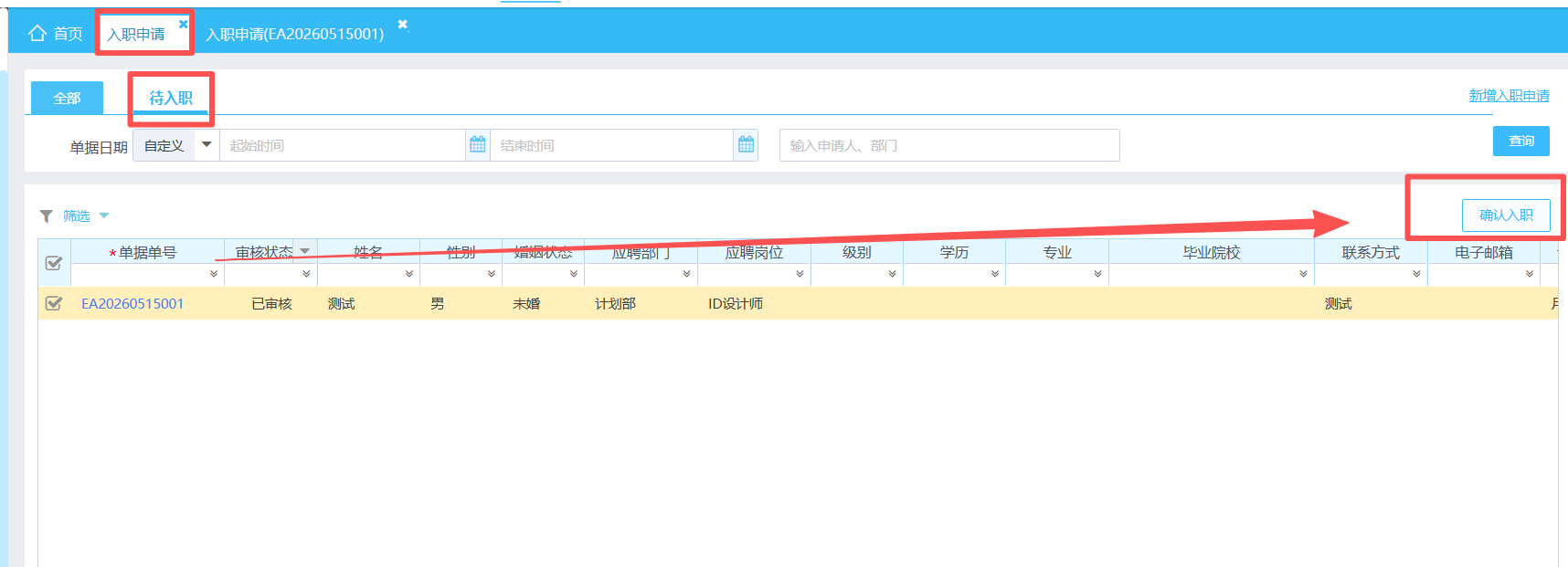Open the 审核状态 column header dropdown
This screenshot has width=1568, height=567.
pos(305,251)
